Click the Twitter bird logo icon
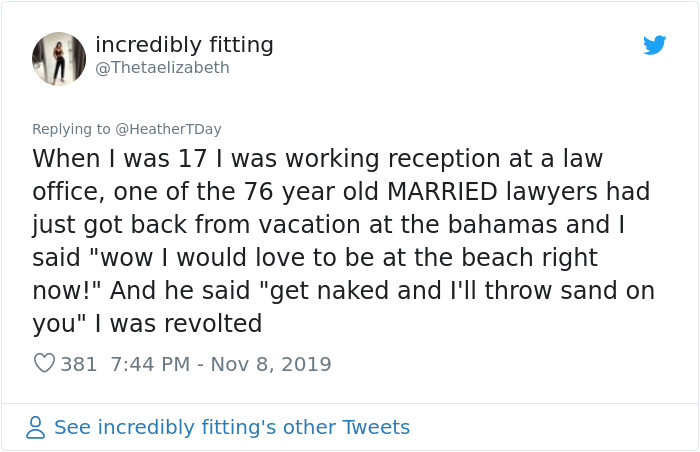 point(655,45)
